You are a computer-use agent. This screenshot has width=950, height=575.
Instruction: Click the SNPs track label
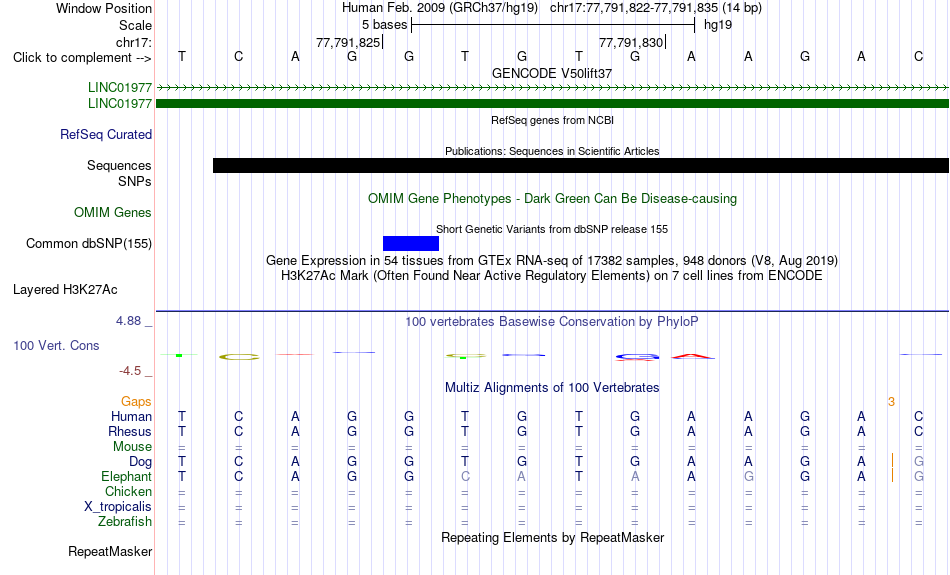tap(135, 181)
